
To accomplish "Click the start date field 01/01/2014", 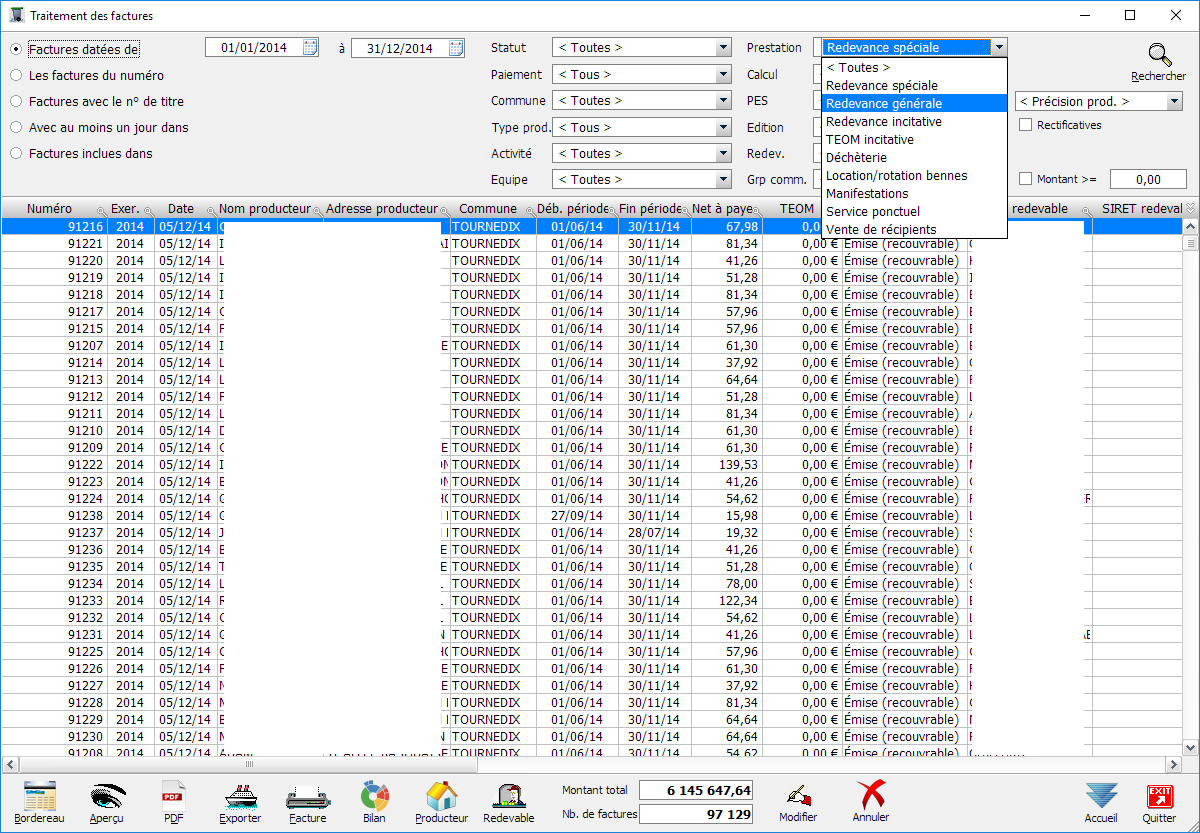I will 253,48.
